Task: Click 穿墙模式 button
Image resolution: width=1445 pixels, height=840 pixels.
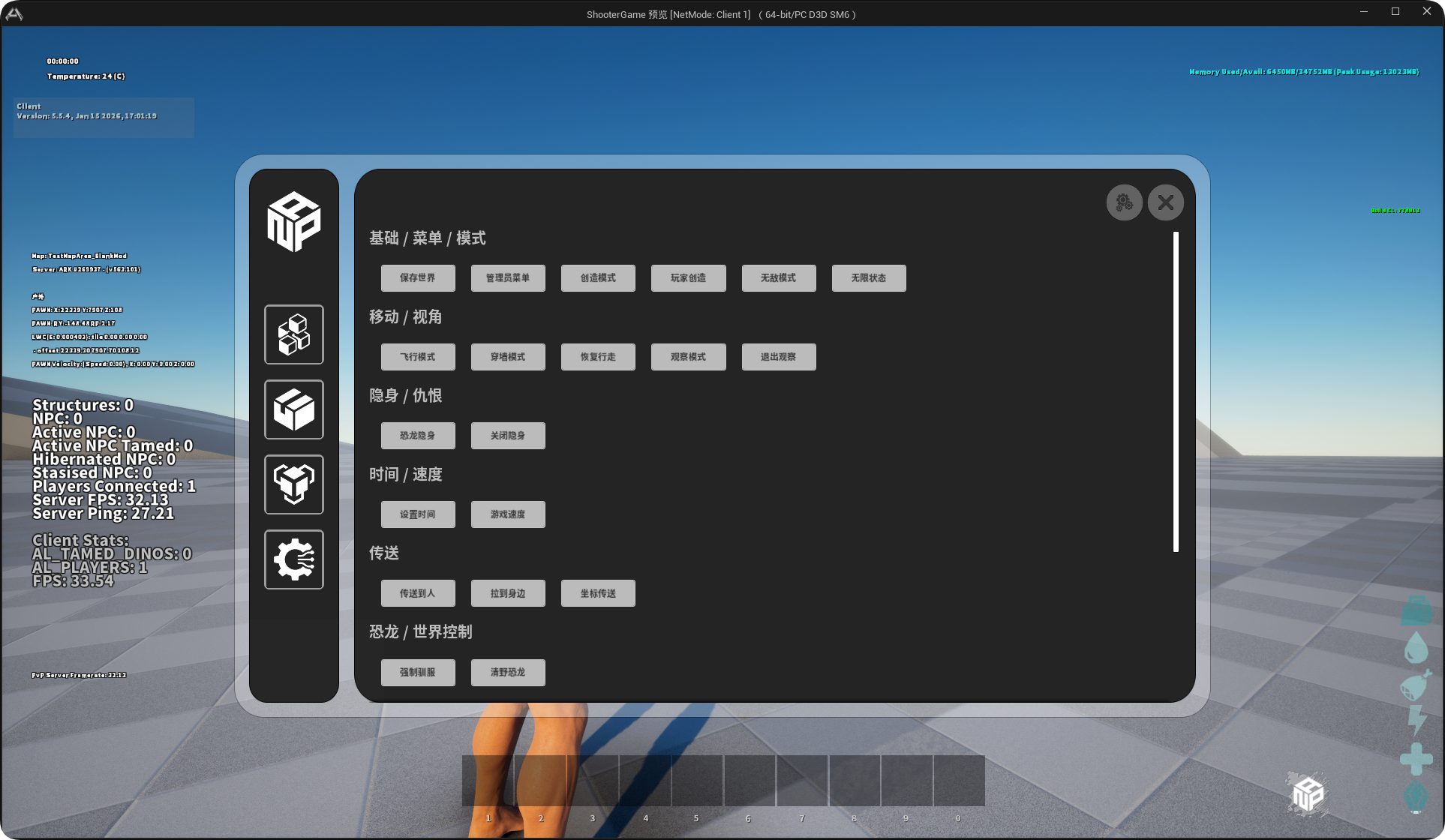Action: pos(508,357)
